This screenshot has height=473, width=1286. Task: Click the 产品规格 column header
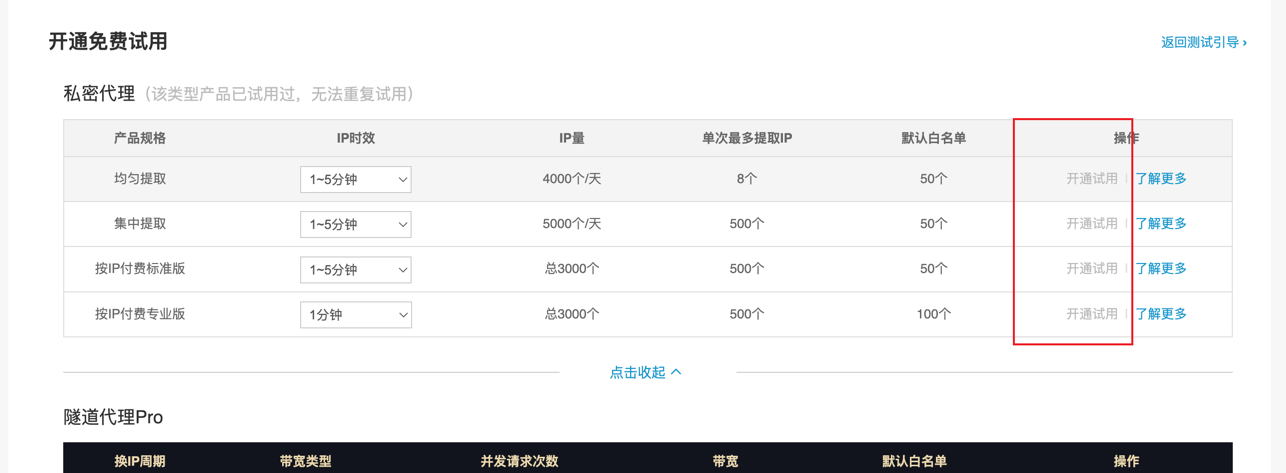(x=140, y=138)
